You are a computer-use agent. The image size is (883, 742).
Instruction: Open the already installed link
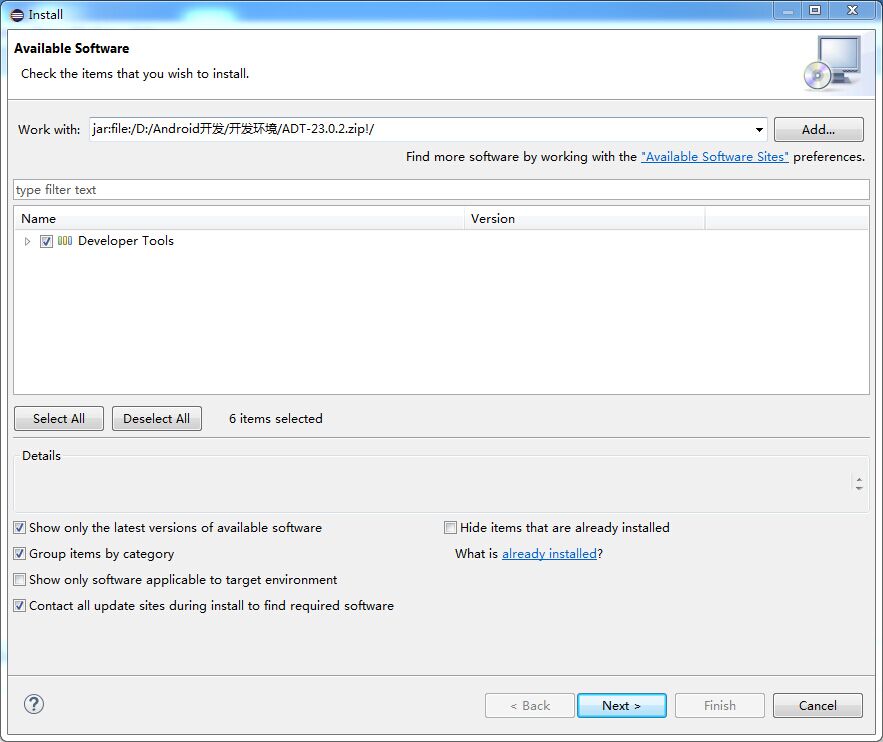(549, 554)
